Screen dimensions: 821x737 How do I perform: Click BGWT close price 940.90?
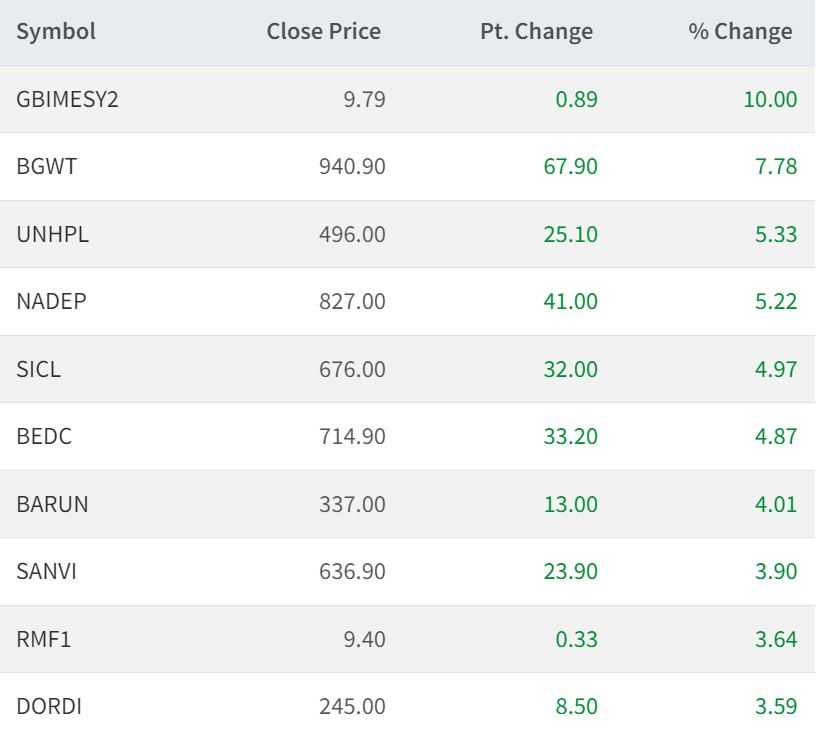click(x=352, y=166)
